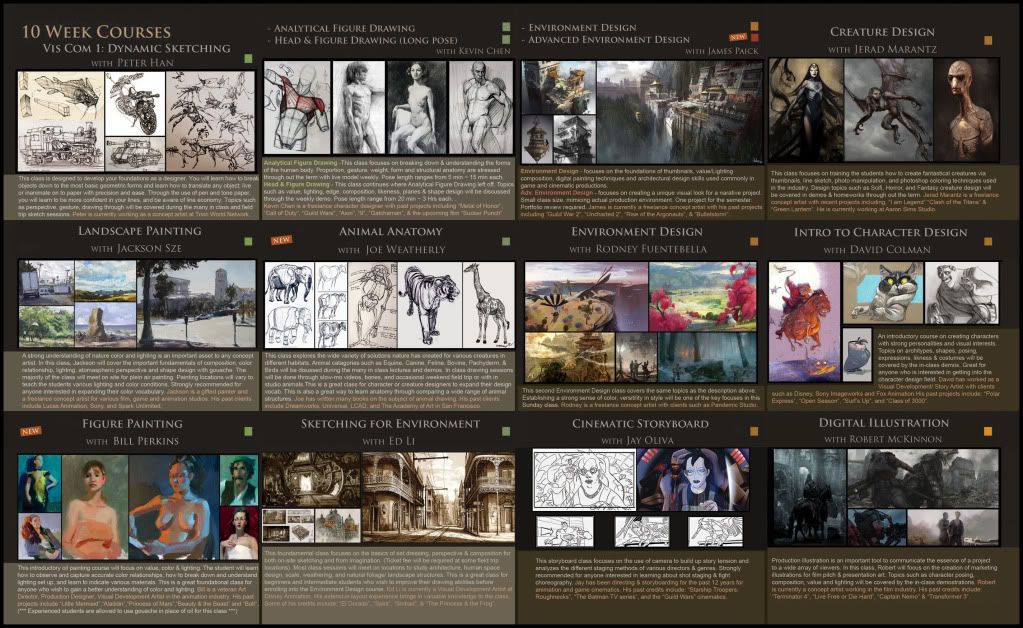The image size is (1023, 628).
Task: Open the street scene plein air painting with tree
Action: (x=196, y=304)
